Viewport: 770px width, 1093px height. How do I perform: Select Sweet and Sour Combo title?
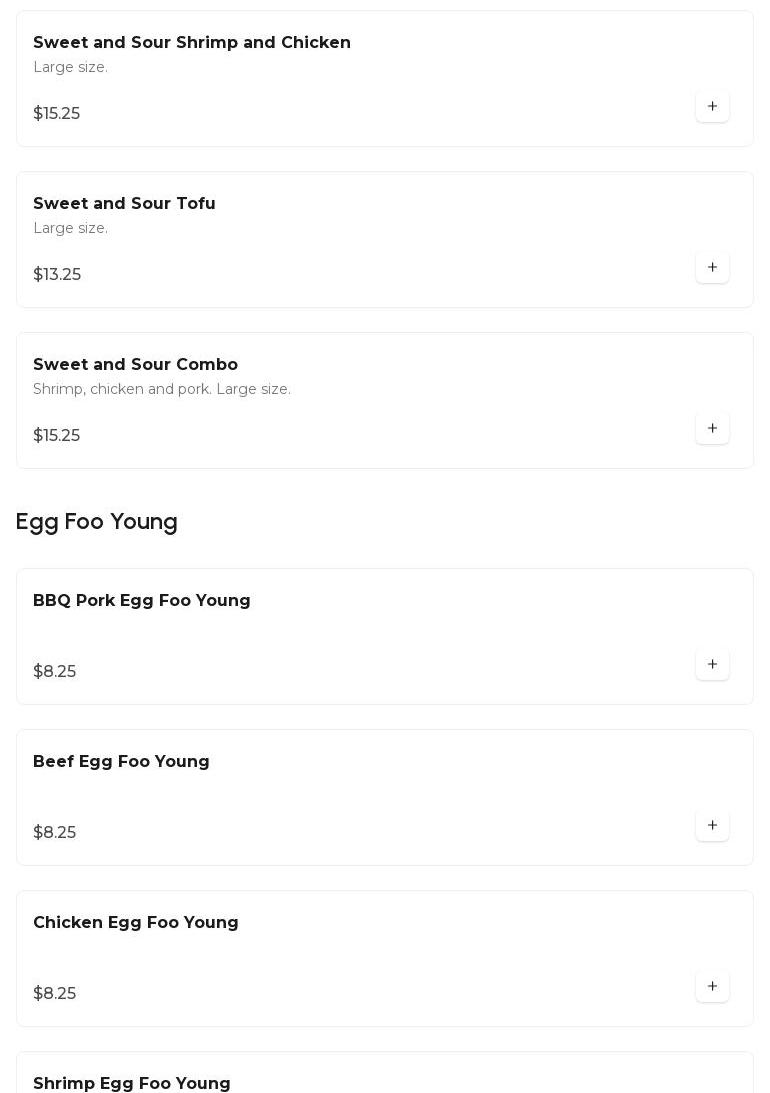135,365
